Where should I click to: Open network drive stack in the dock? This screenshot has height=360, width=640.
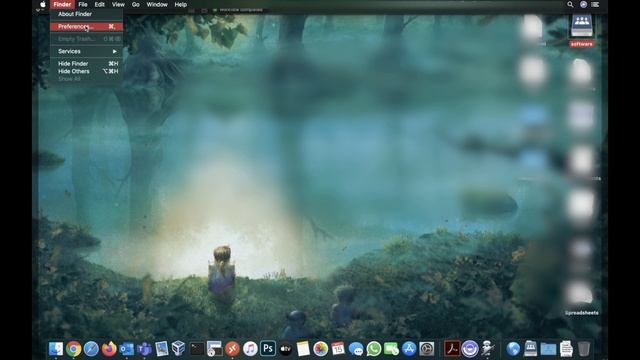coord(530,349)
